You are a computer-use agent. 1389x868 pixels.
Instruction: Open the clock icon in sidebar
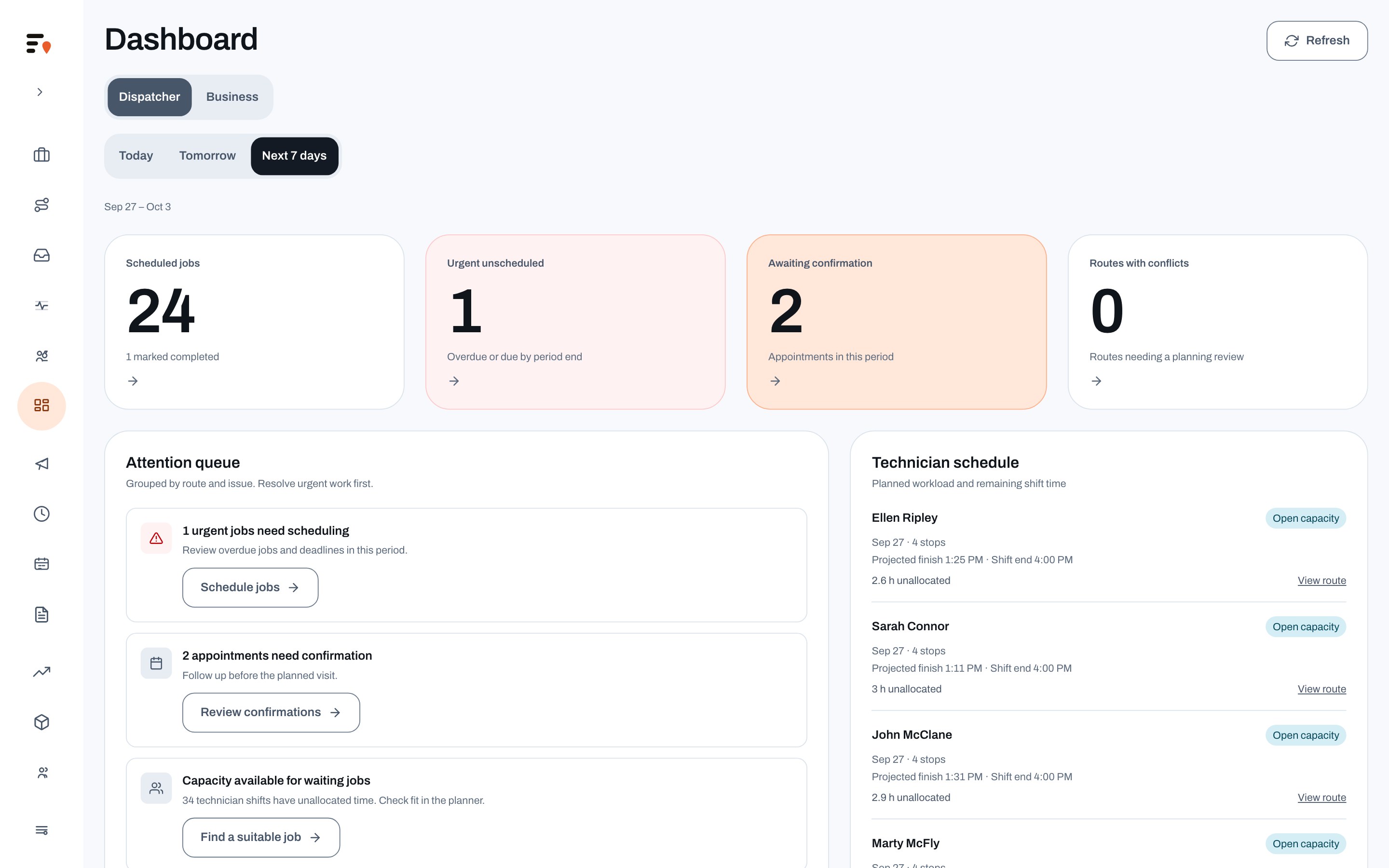click(41, 514)
